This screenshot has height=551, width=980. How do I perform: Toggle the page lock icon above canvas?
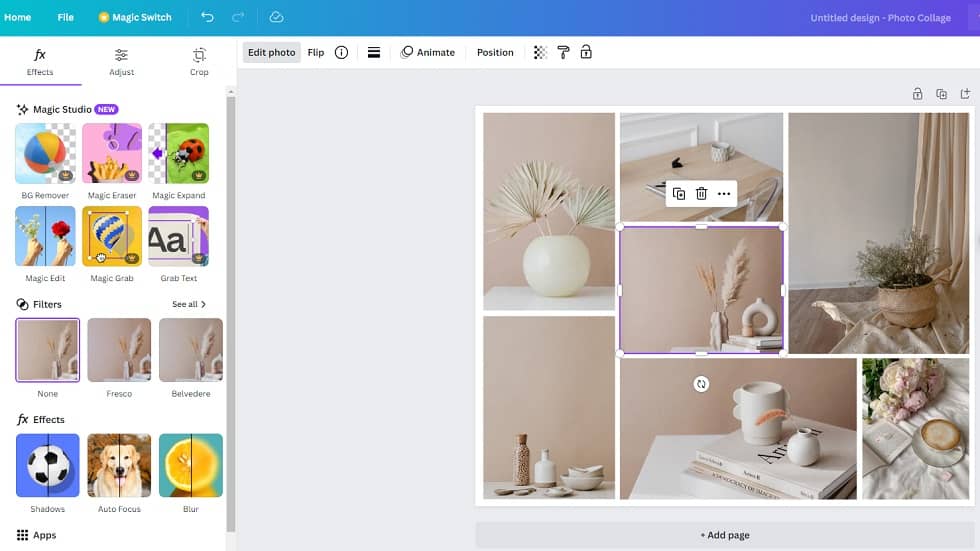coord(918,94)
